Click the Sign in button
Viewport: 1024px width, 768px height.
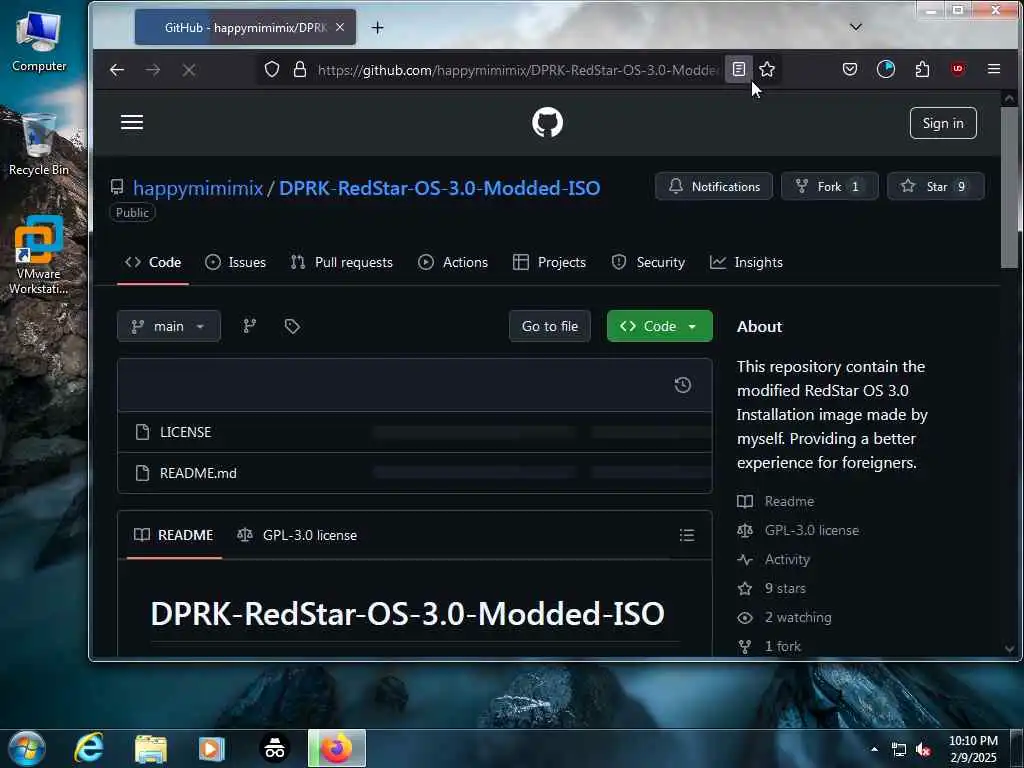pyautogui.click(x=942, y=123)
